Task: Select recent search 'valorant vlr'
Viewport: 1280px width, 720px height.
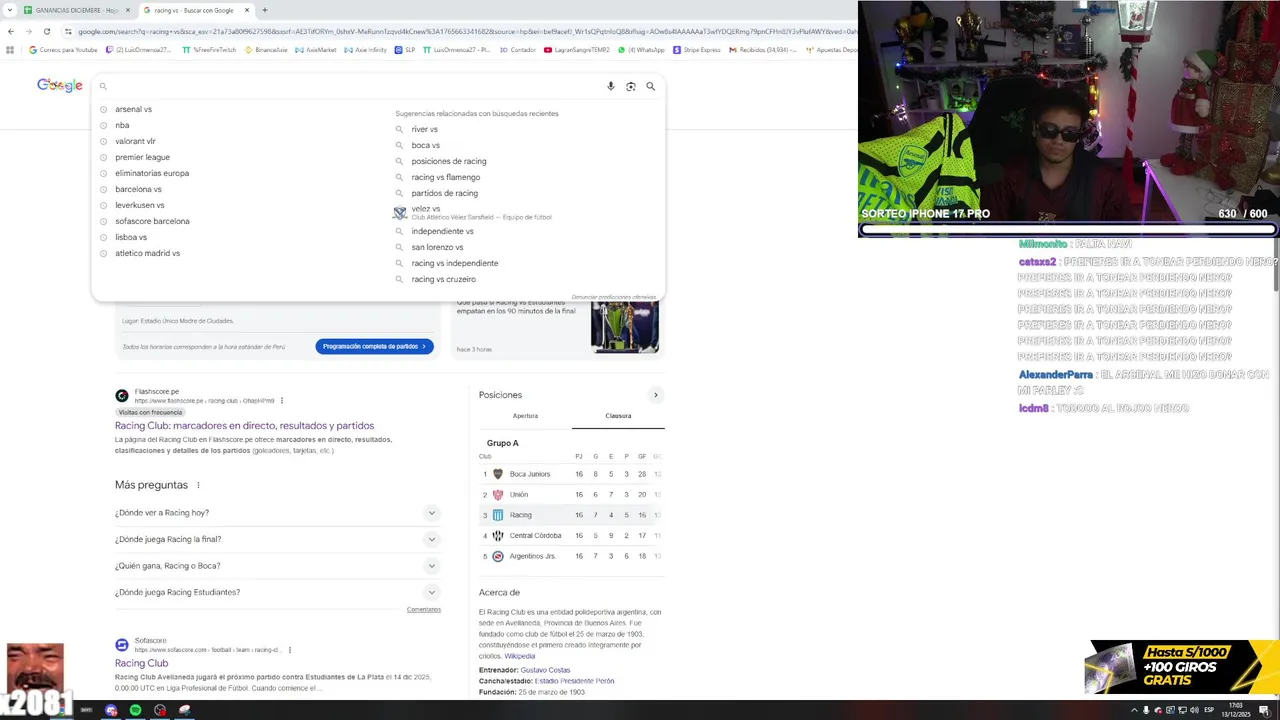Action: [135, 141]
